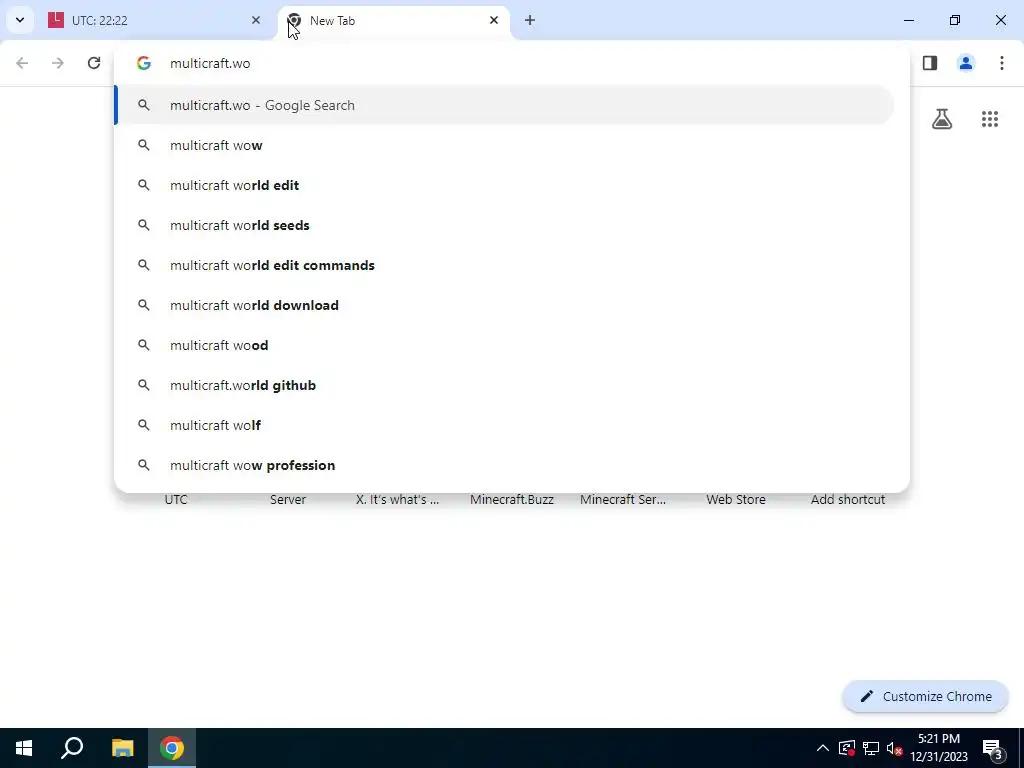Switch to the UTC: 22:22 tab

[157, 21]
